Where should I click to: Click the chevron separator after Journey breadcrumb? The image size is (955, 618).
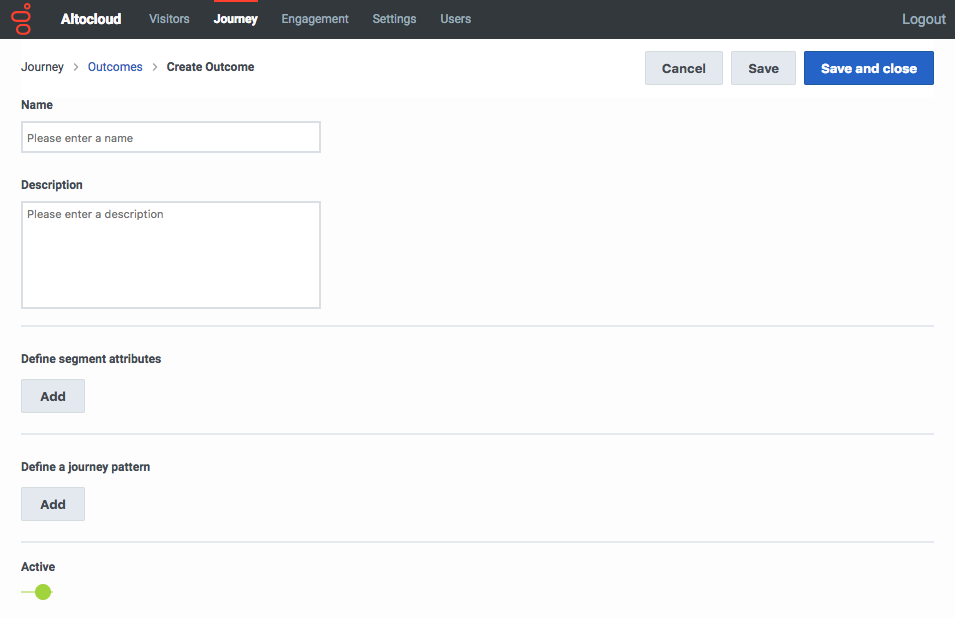(x=76, y=67)
